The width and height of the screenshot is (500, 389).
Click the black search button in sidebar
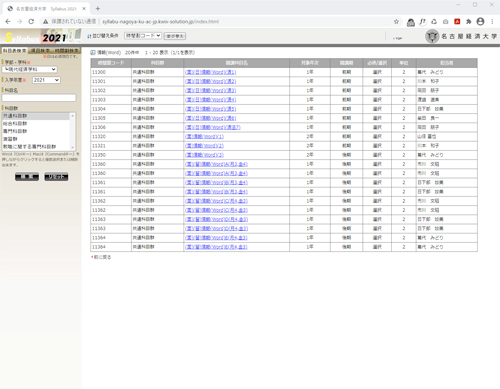27,177
